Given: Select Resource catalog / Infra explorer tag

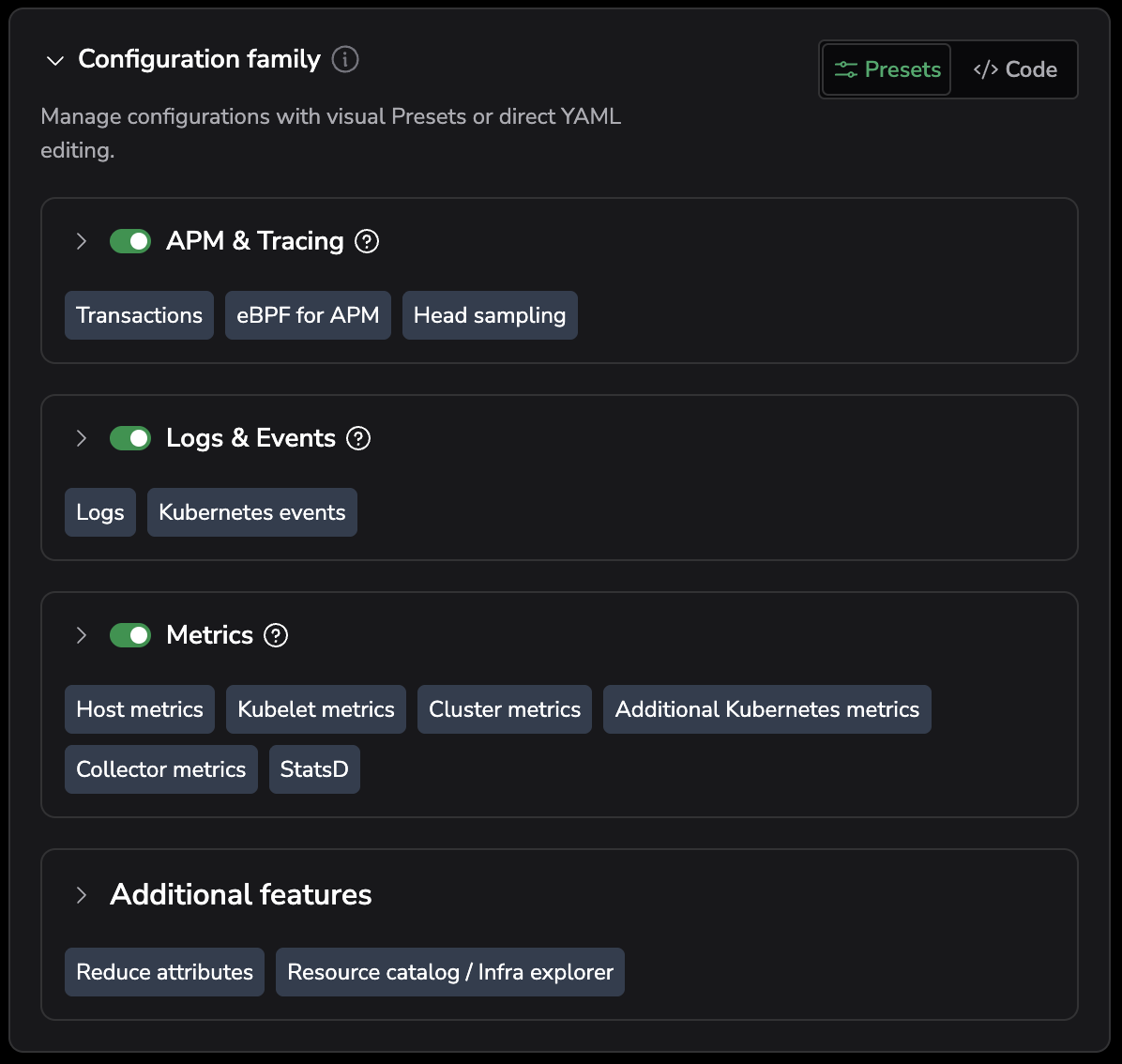Looking at the screenshot, I should pyautogui.click(x=449, y=972).
